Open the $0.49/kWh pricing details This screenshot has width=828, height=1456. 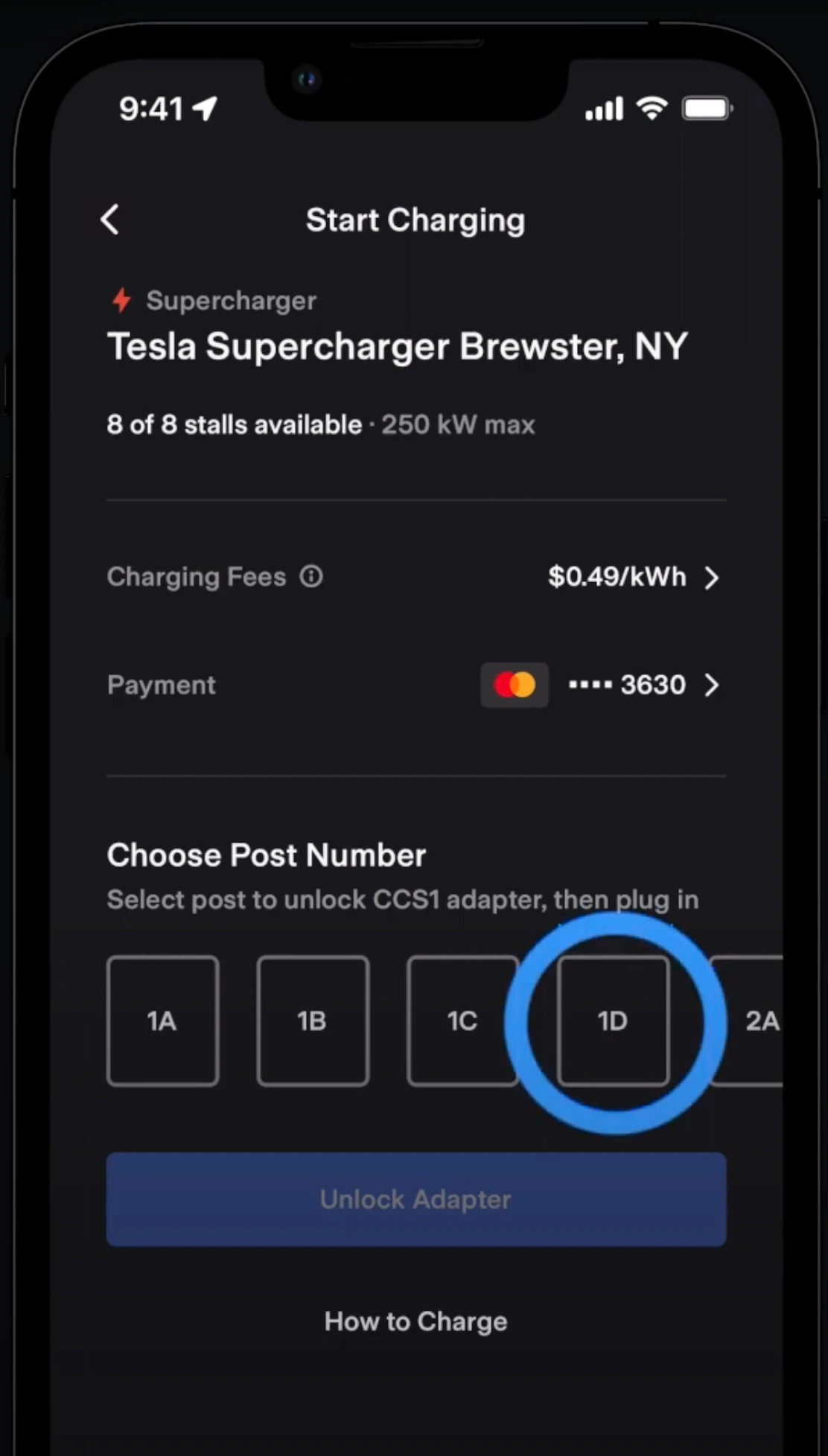pos(617,577)
